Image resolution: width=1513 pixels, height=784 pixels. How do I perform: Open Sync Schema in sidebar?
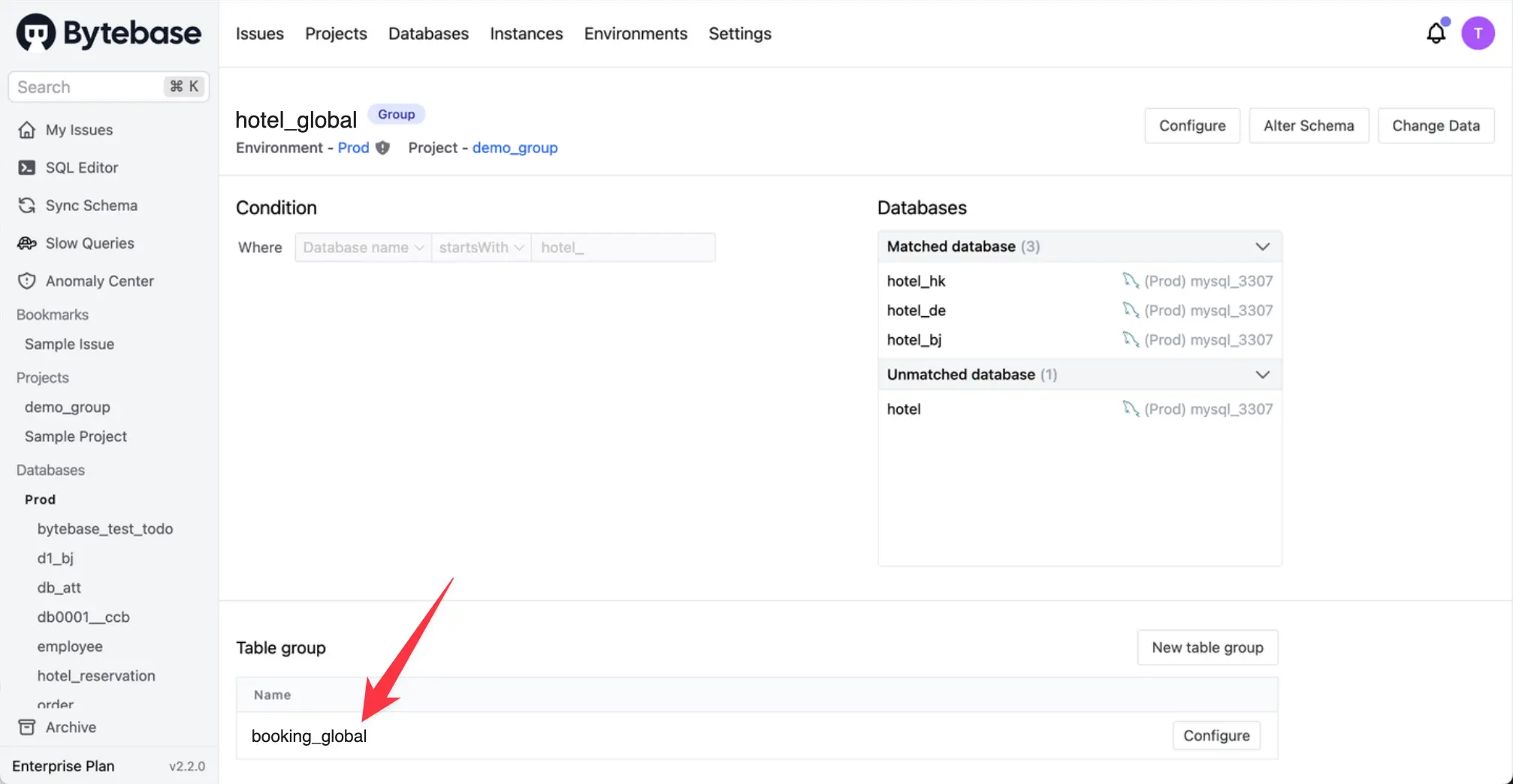[x=92, y=205]
